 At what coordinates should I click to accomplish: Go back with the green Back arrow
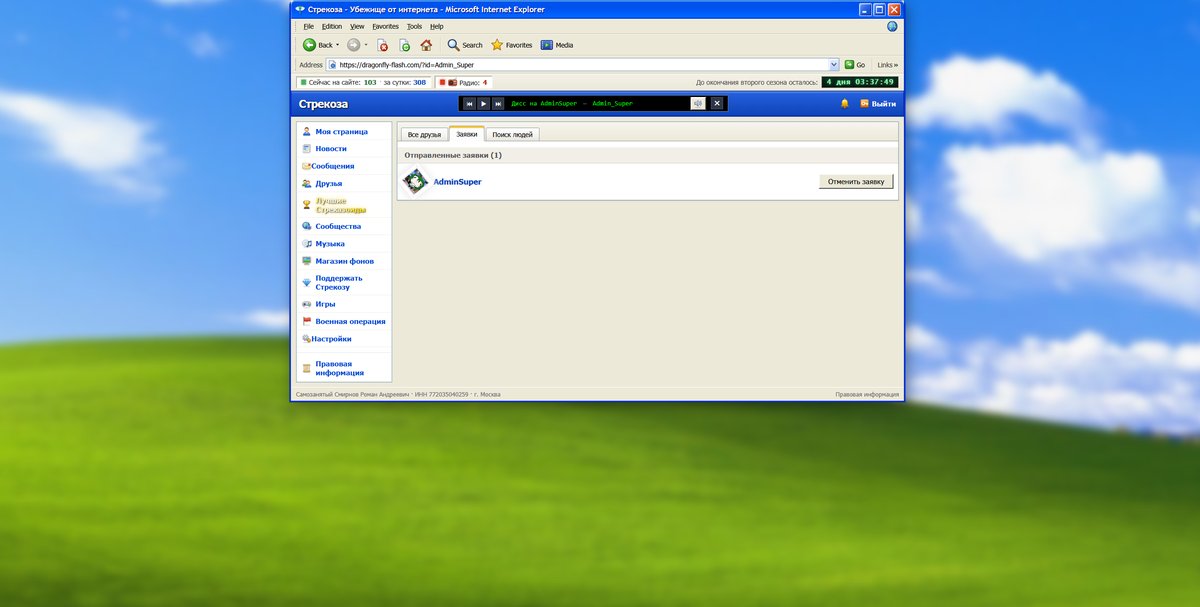(x=310, y=45)
